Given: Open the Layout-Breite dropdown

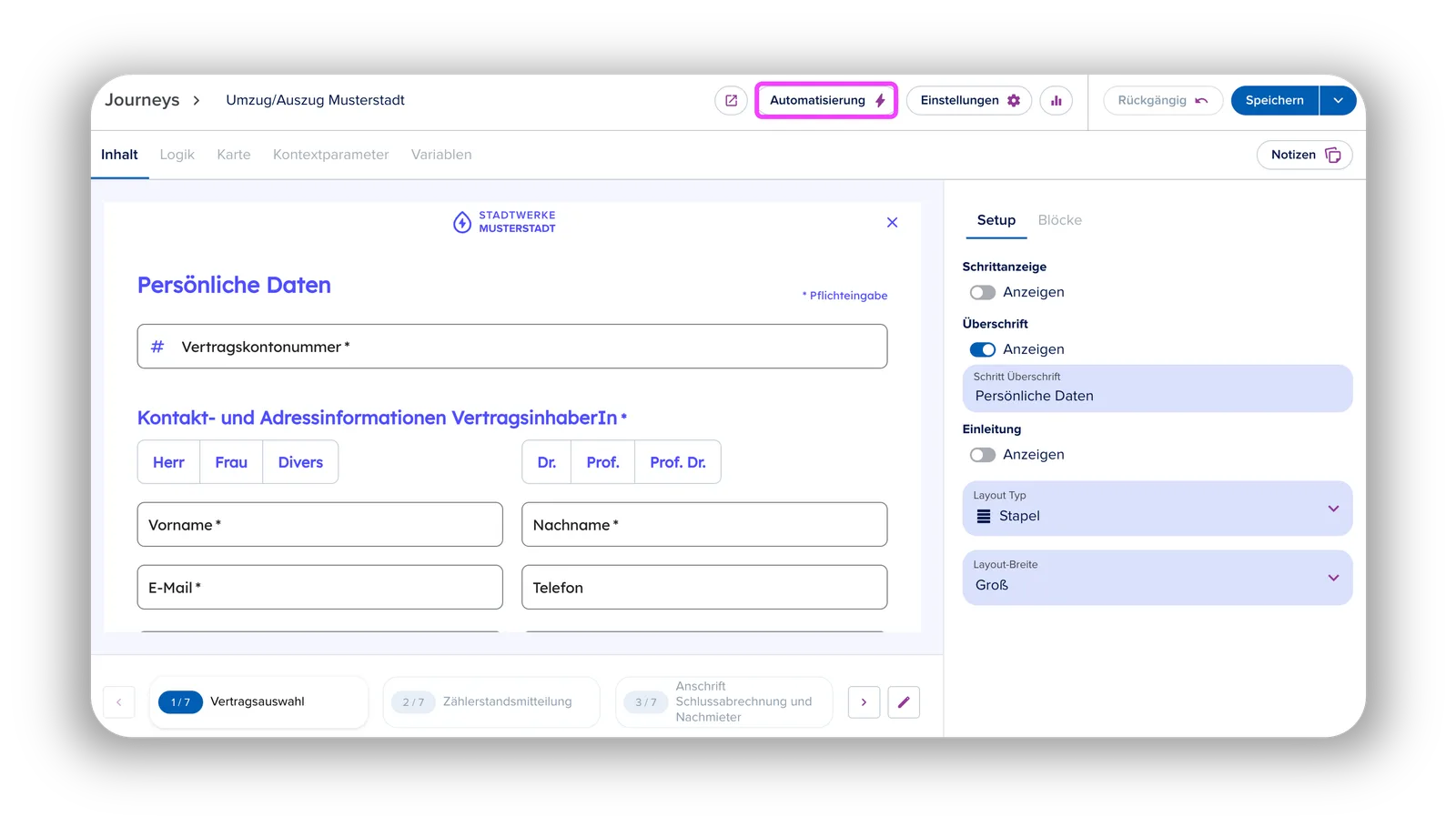Looking at the screenshot, I should [x=1158, y=578].
